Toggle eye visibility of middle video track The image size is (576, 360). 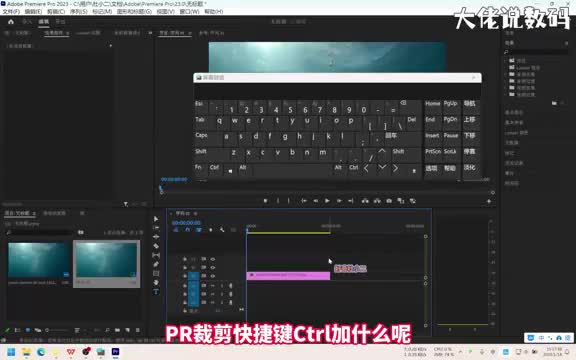coord(212,267)
